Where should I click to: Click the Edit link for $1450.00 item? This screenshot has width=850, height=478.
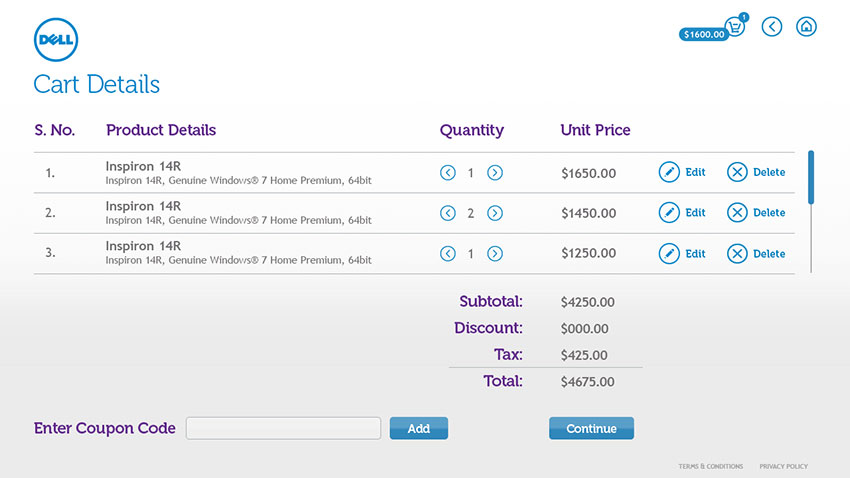695,212
